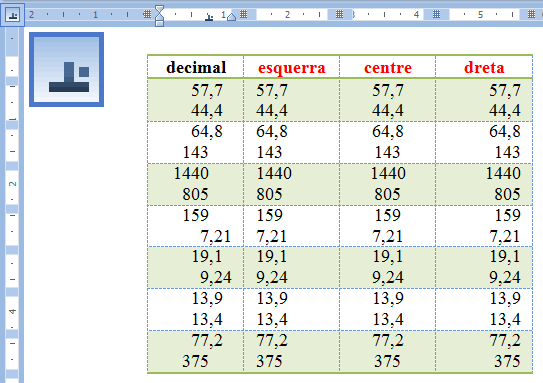
Task: Click the '4' mark on the vertical ruler
Action: (12, 312)
